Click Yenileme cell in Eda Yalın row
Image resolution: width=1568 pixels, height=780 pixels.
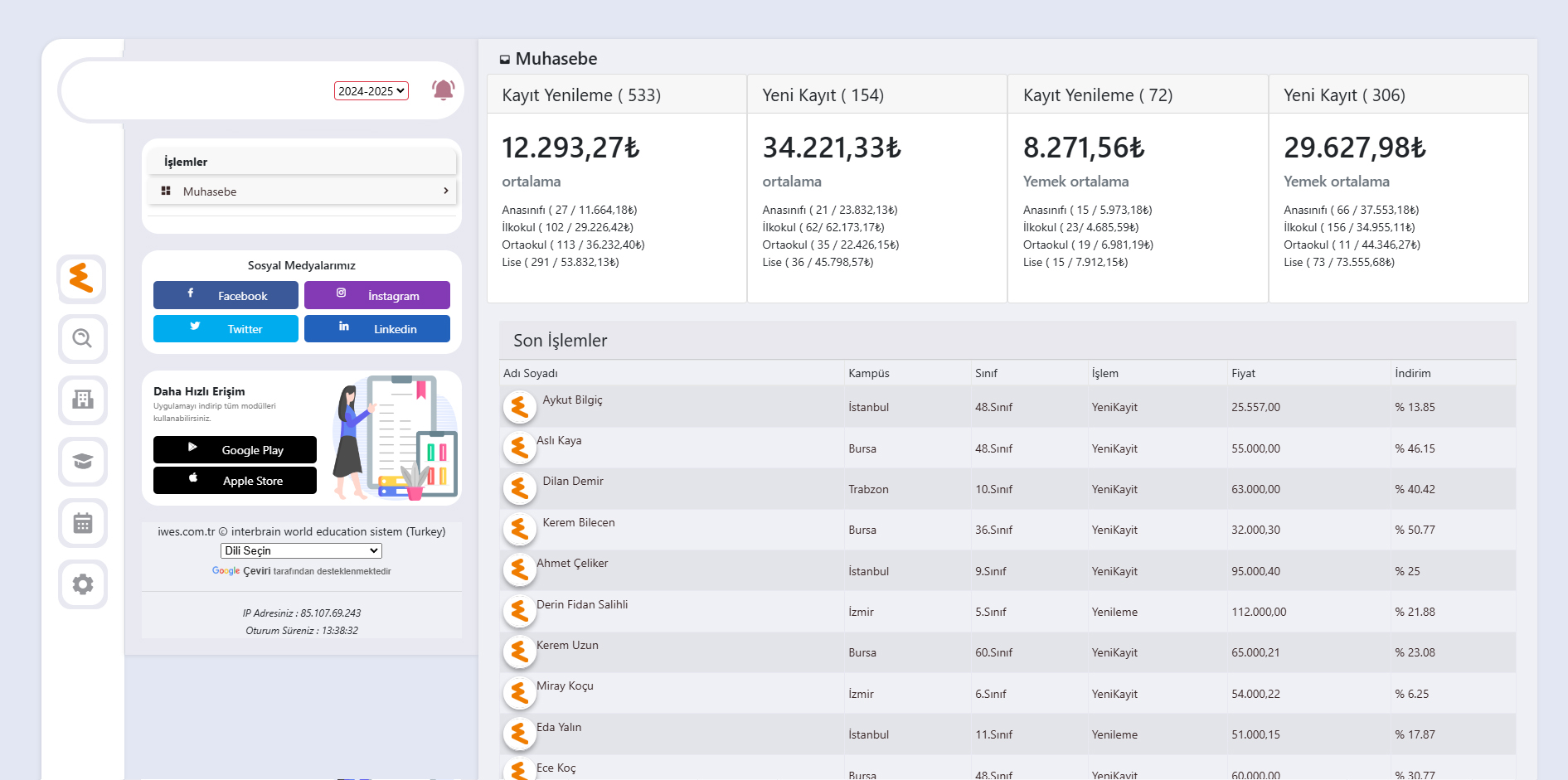pyautogui.click(x=1114, y=734)
